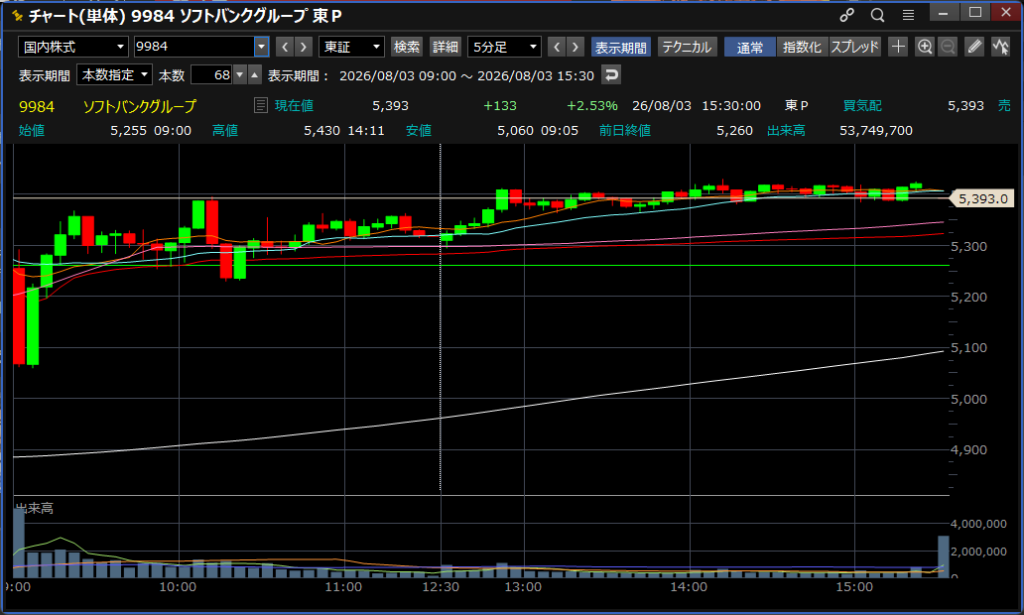Click the +133 price change value
The width and height of the screenshot is (1024, 615).
[x=500, y=106]
